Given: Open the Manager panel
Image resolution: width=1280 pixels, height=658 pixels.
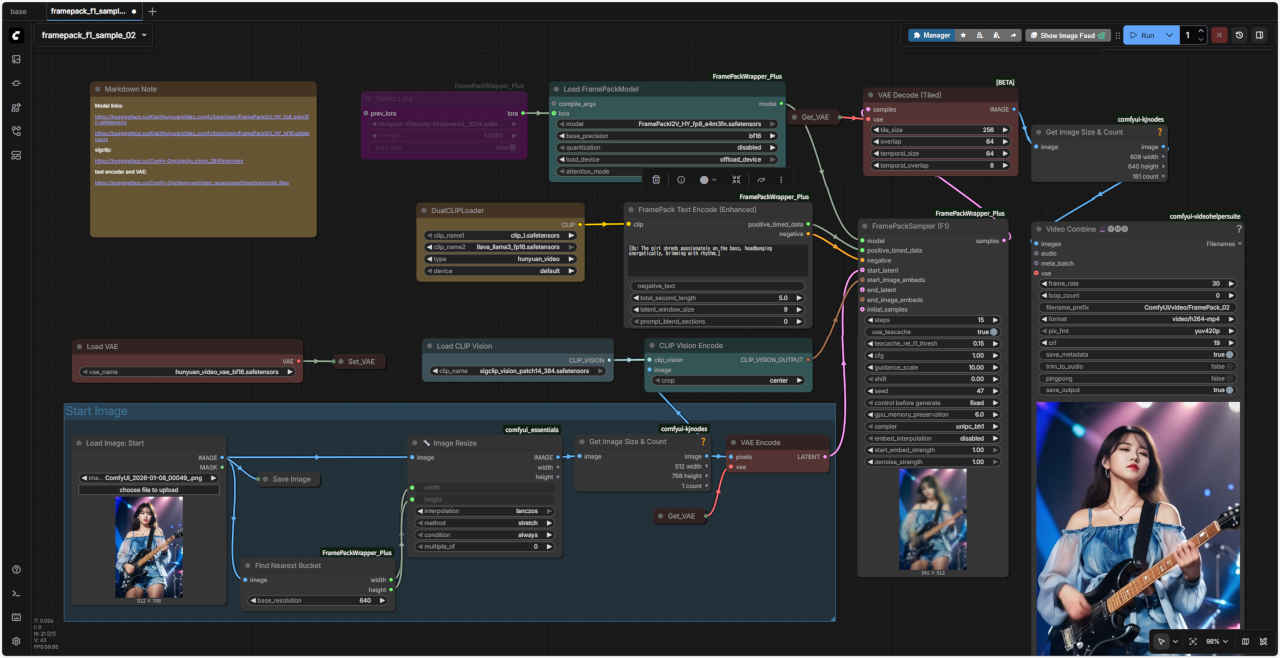Looking at the screenshot, I should 930,35.
